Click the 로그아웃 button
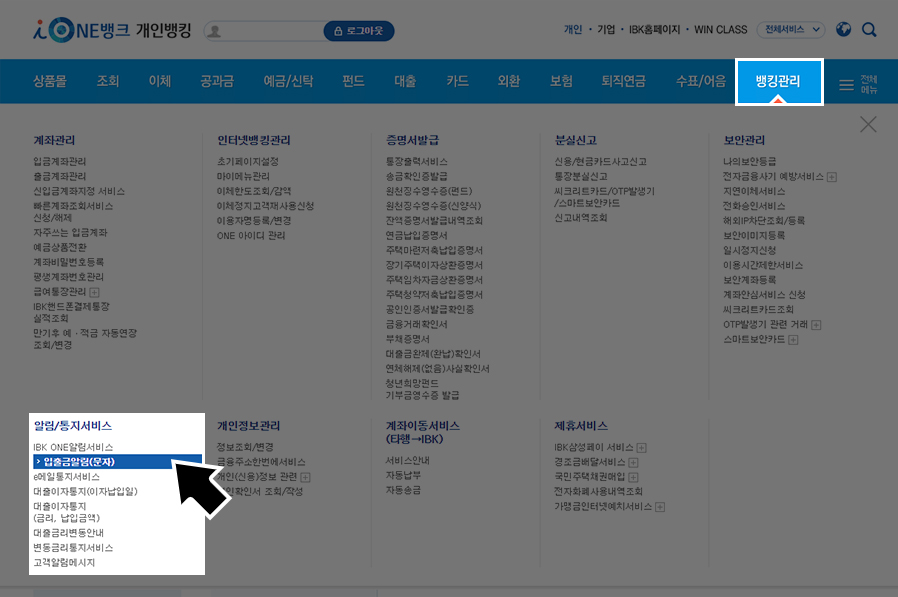The height and width of the screenshot is (597, 898). pyautogui.click(x=359, y=31)
